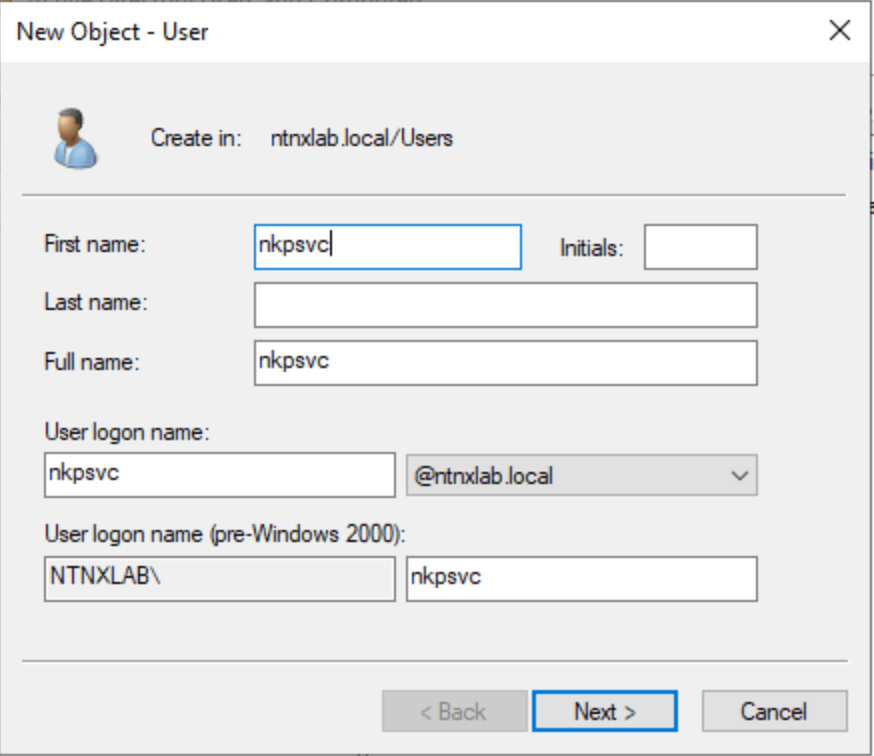Focus the First name text field
This screenshot has width=874, height=756.
coord(388,247)
